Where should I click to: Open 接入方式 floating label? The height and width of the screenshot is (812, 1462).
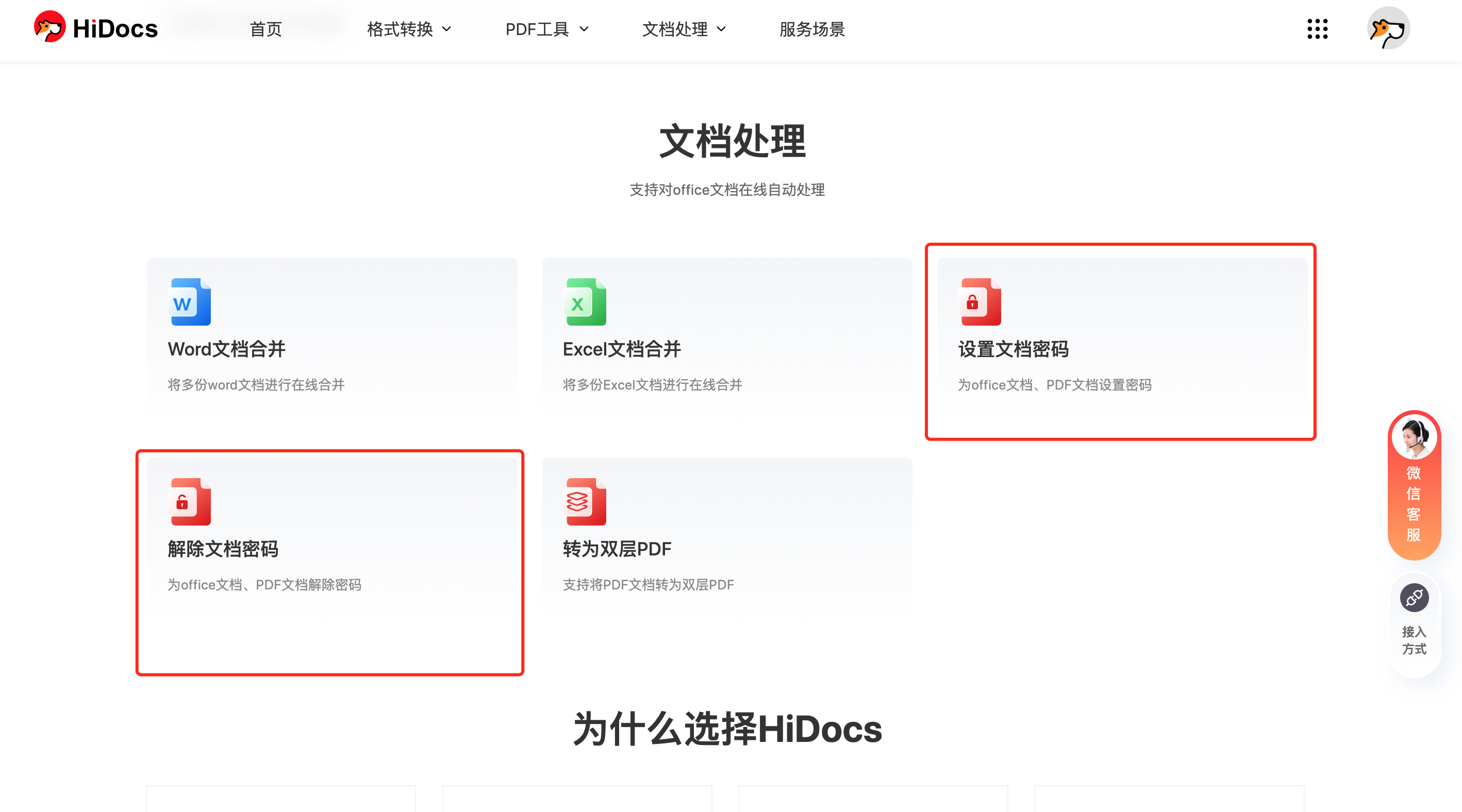coord(1414,640)
